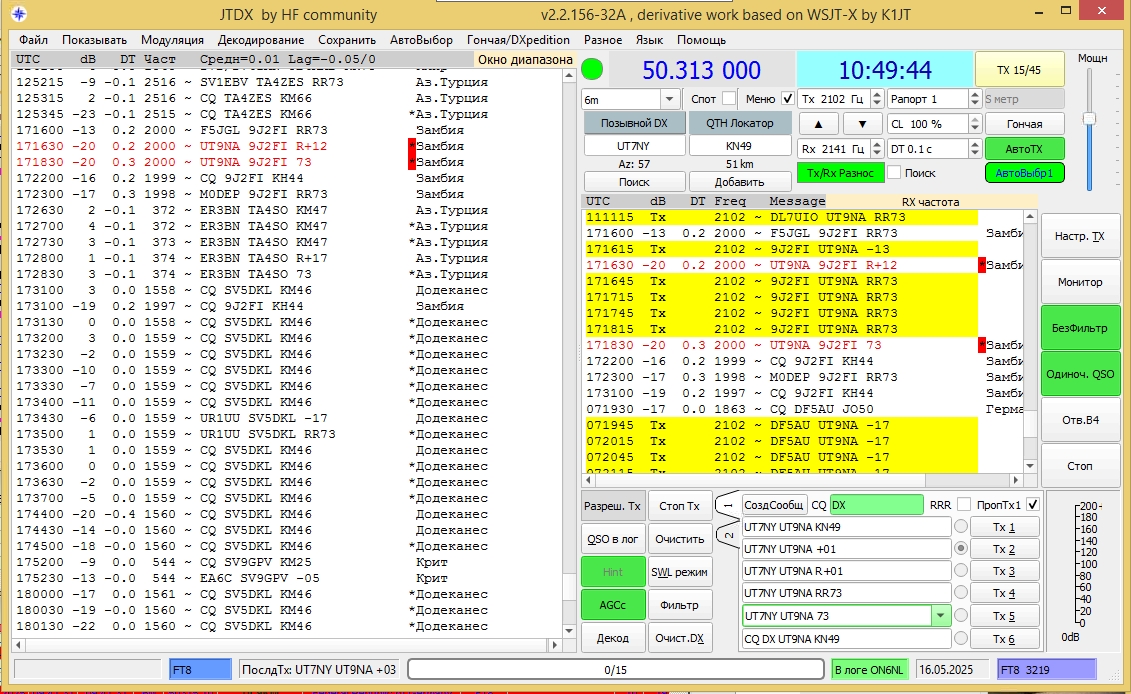1131x694 pixels.
Task: Open the Tx5 message dropdown arrow
Action: [x=940, y=616]
